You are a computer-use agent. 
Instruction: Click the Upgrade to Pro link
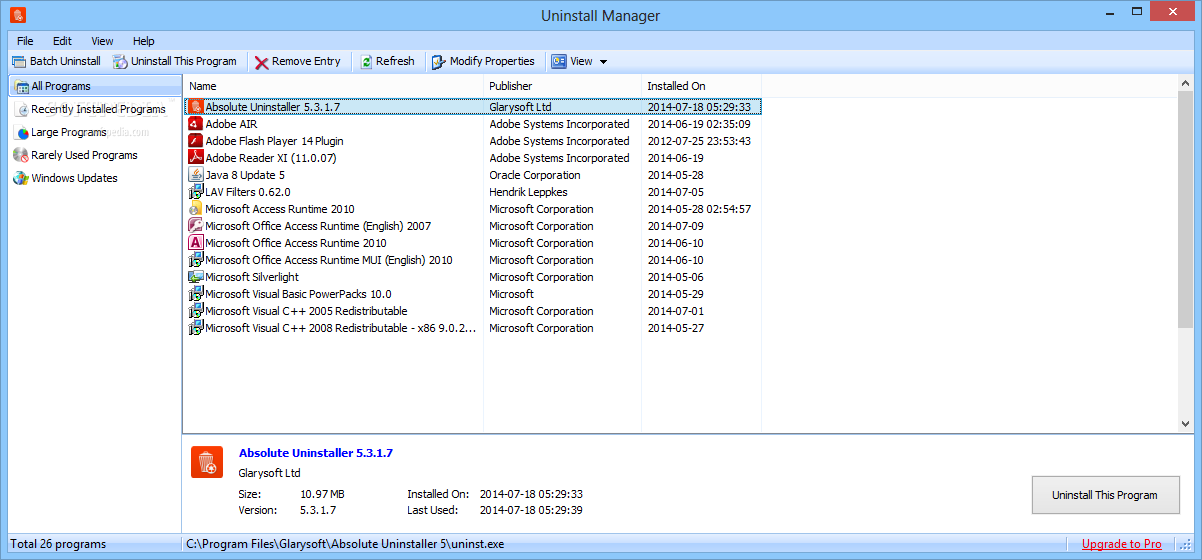pyautogui.click(x=1122, y=544)
